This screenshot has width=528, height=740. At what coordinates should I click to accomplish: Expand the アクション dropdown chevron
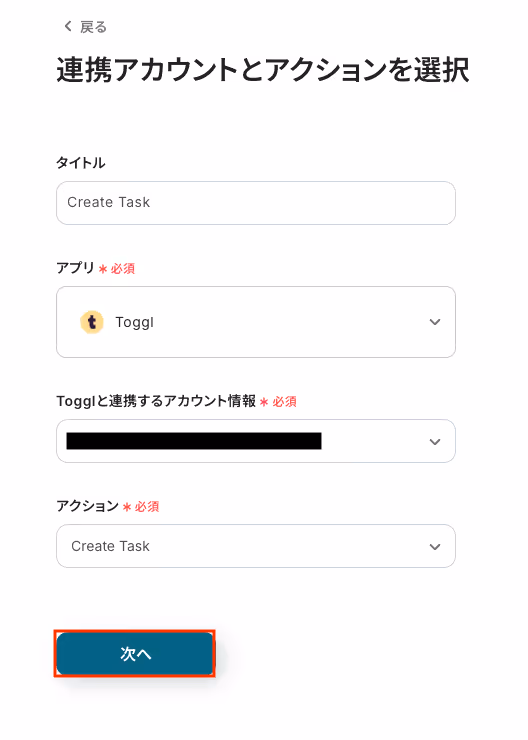pyautogui.click(x=435, y=547)
